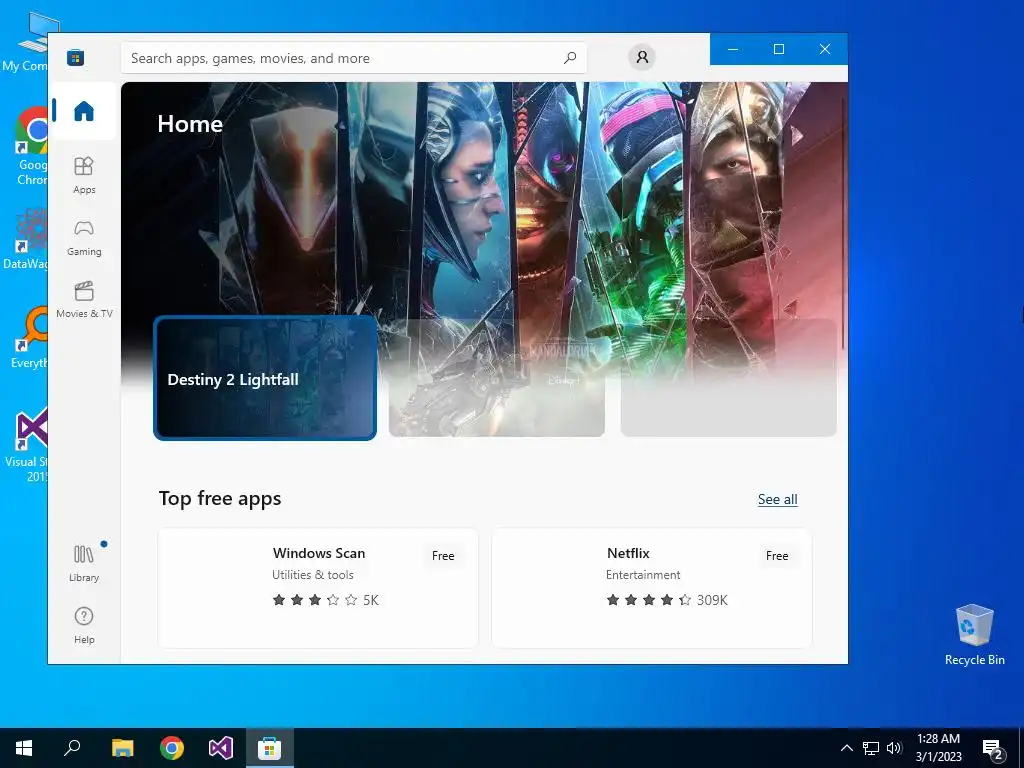Open the Windows Scan app card
The image size is (1024, 768).
318,588
